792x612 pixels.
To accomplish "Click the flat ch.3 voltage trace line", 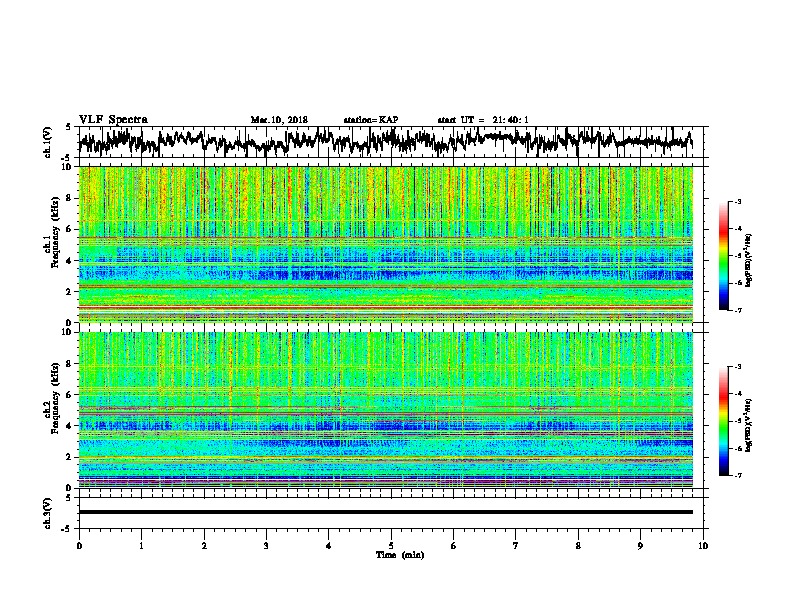I will pyautogui.click(x=385, y=512).
